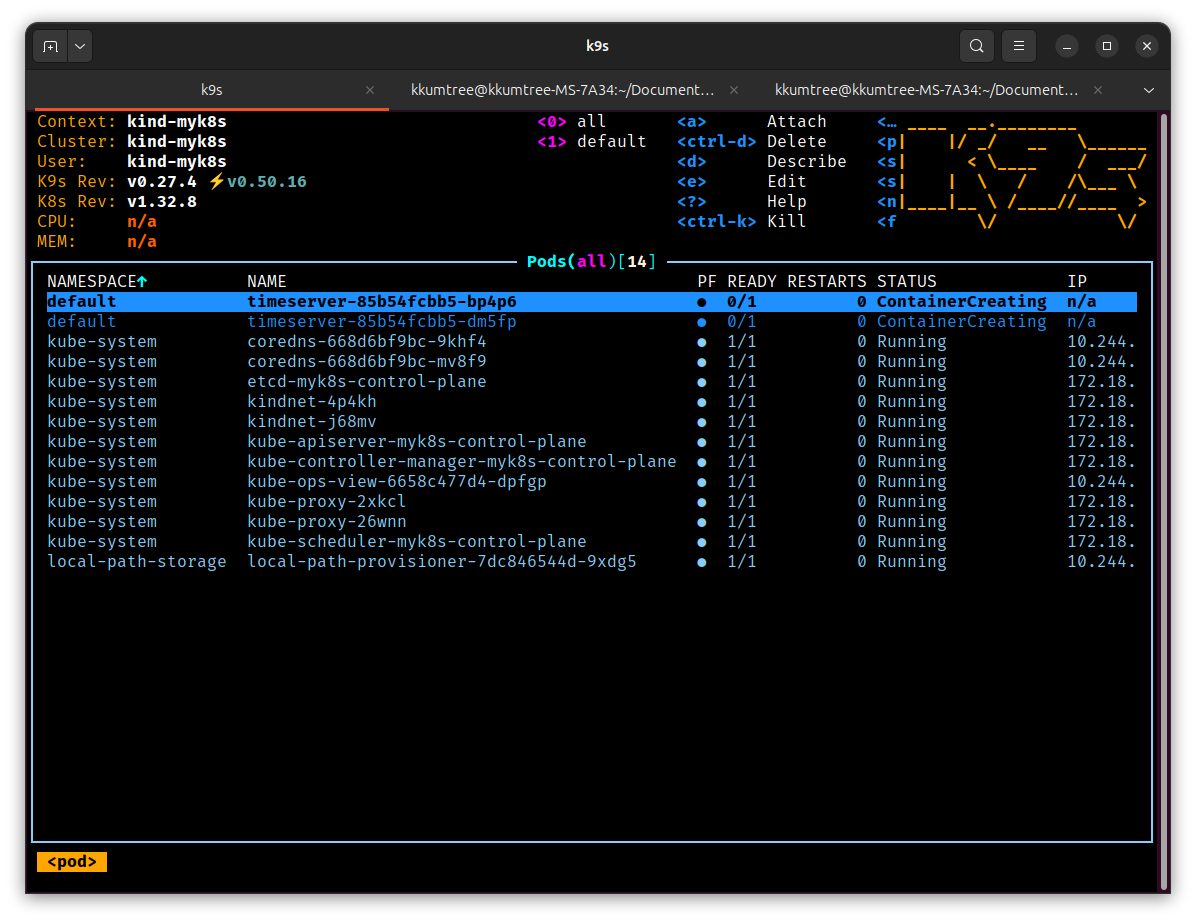Click the local-path-storage namespace cell
1196x922 pixels.
point(137,562)
